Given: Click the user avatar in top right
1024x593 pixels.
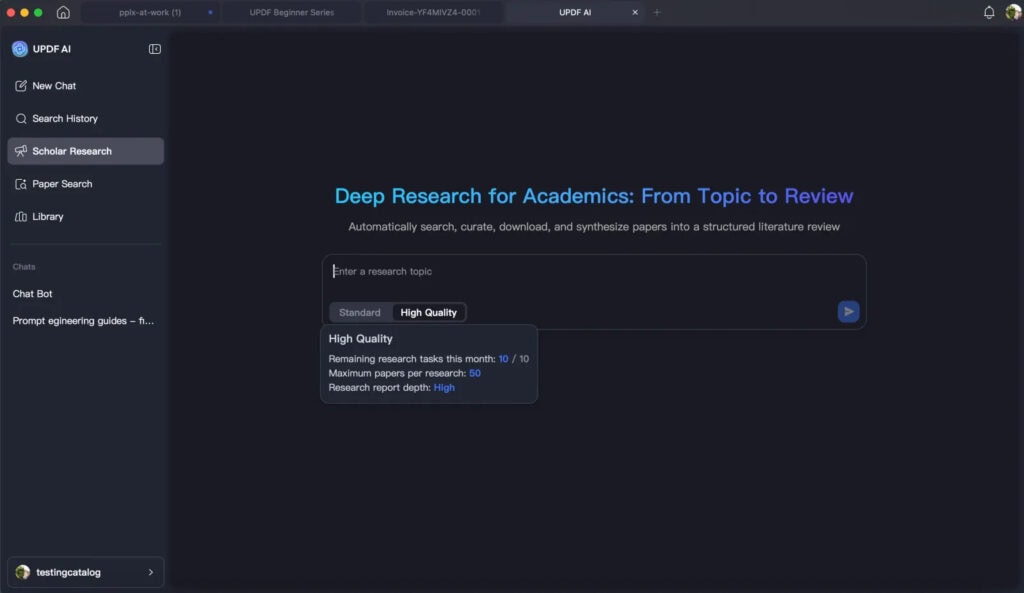Looking at the screenshot, I should click(x=1012, y=12).
